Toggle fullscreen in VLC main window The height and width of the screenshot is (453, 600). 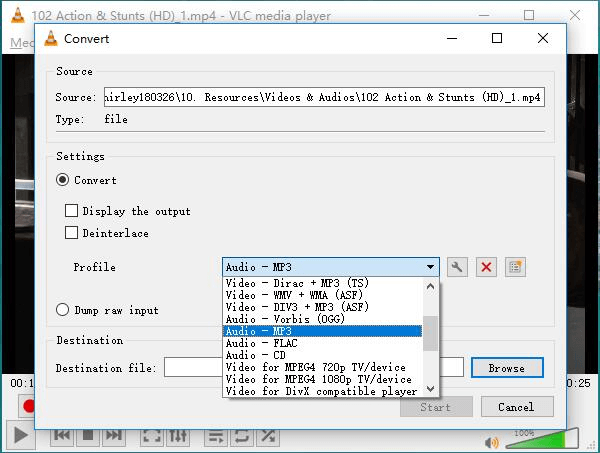coord(152,435)
